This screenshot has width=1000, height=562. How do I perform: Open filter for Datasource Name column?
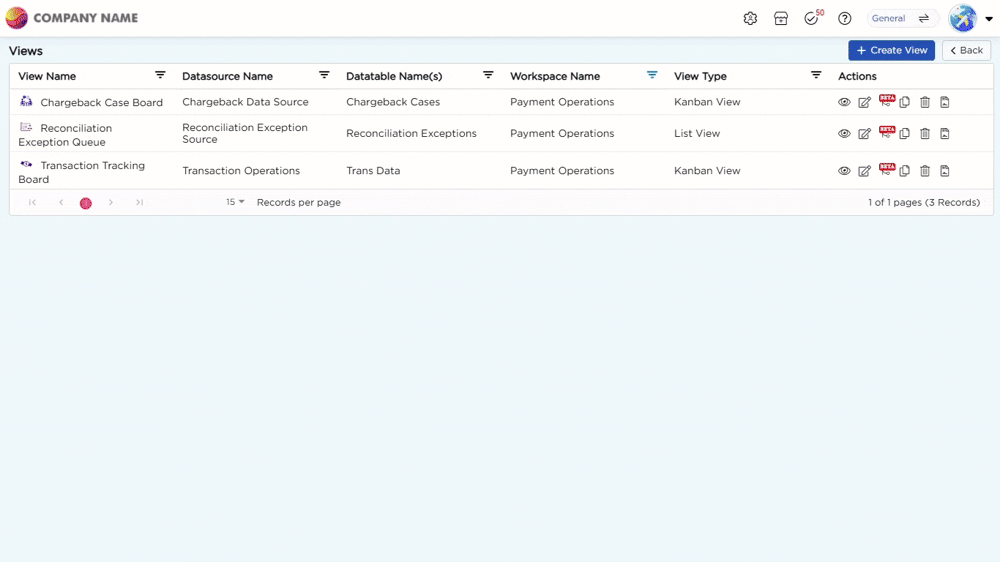click(324, 75)
